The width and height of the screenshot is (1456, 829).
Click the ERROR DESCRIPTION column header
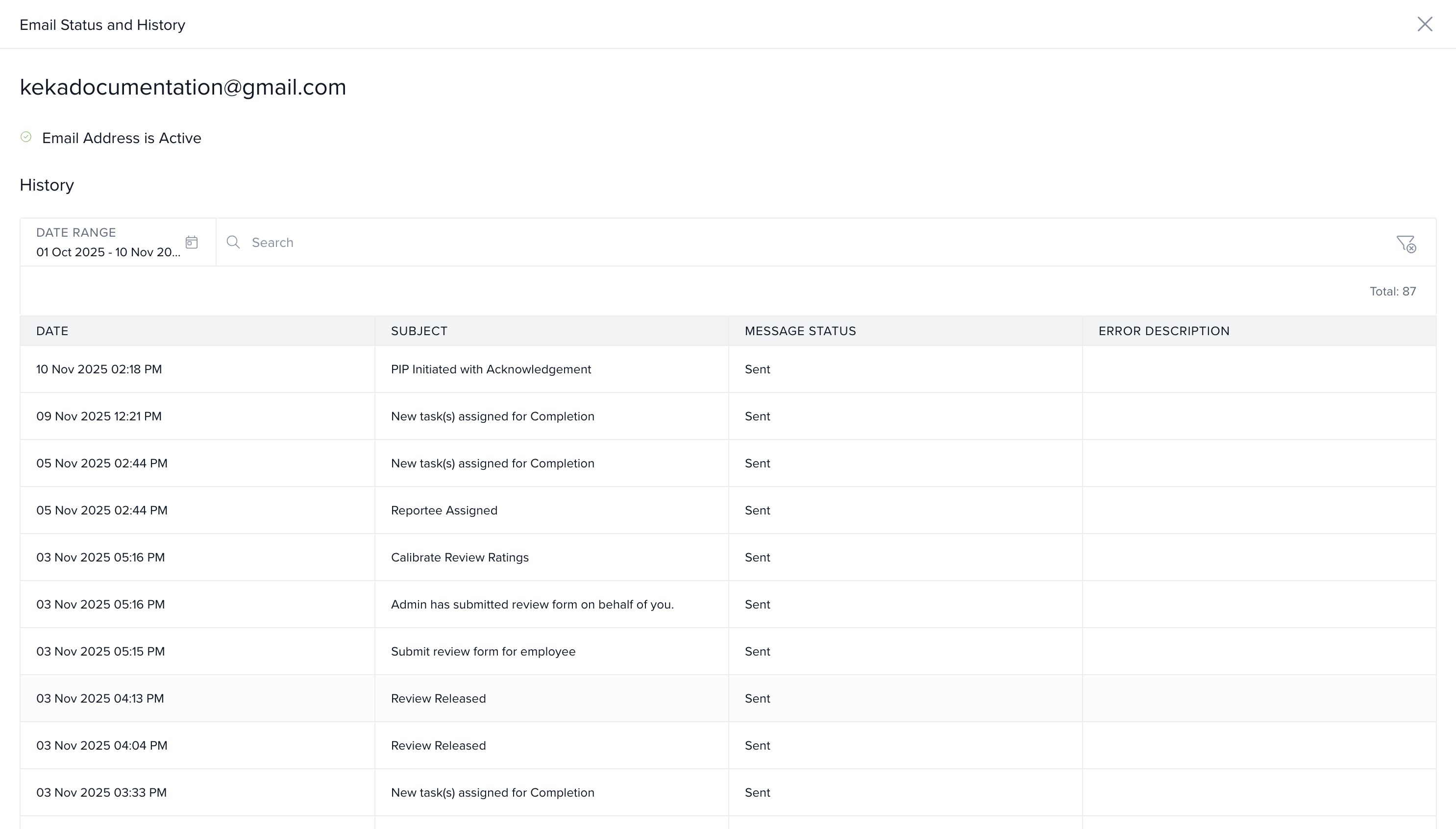[1164, 331]
